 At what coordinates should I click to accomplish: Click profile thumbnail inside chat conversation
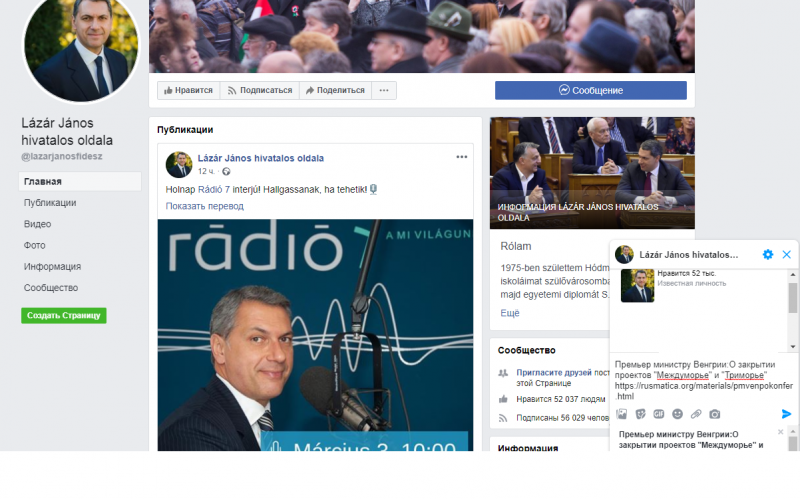click(x=637, y=286)
